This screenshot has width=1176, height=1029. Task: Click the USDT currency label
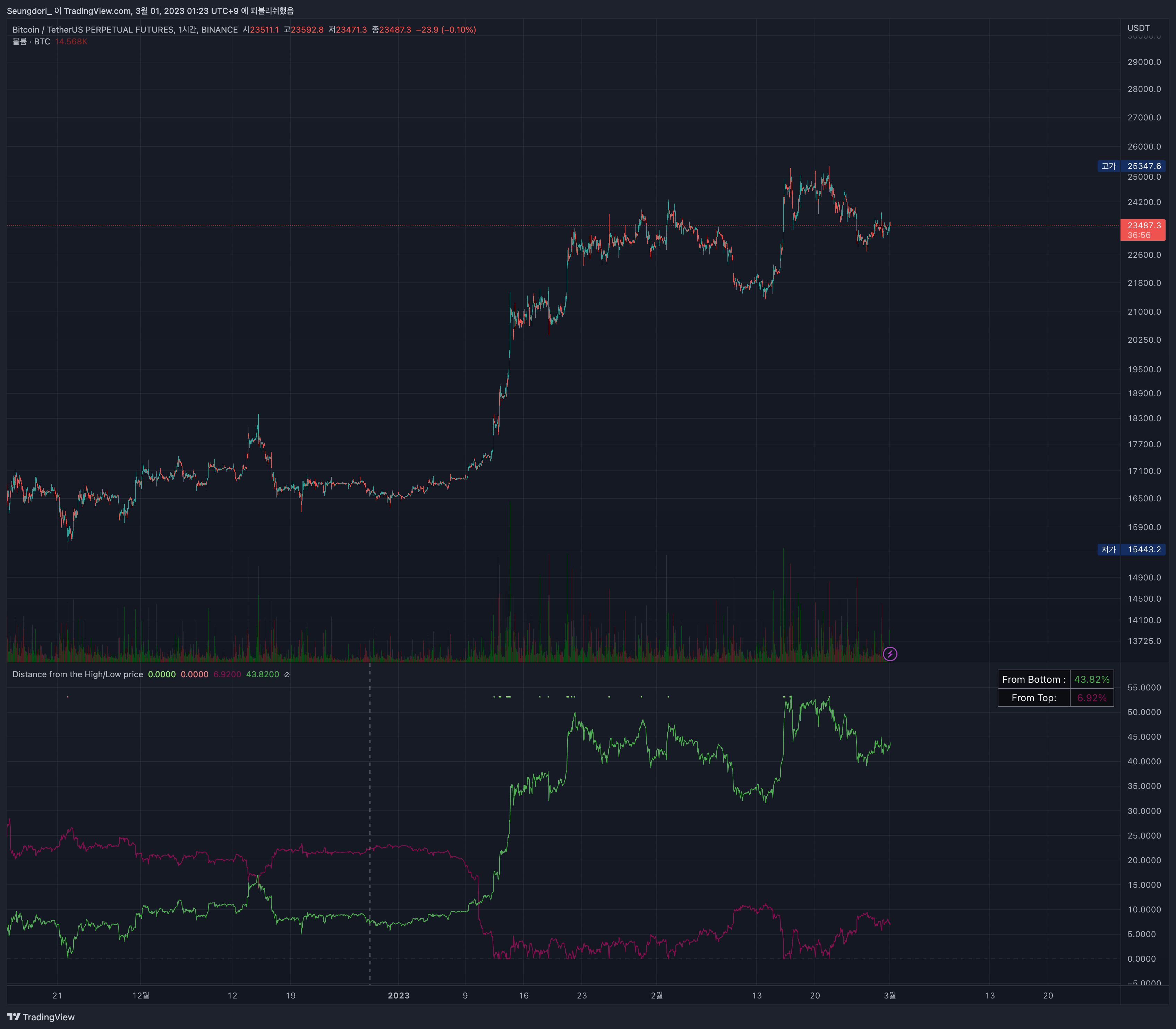pos(1139,28)
